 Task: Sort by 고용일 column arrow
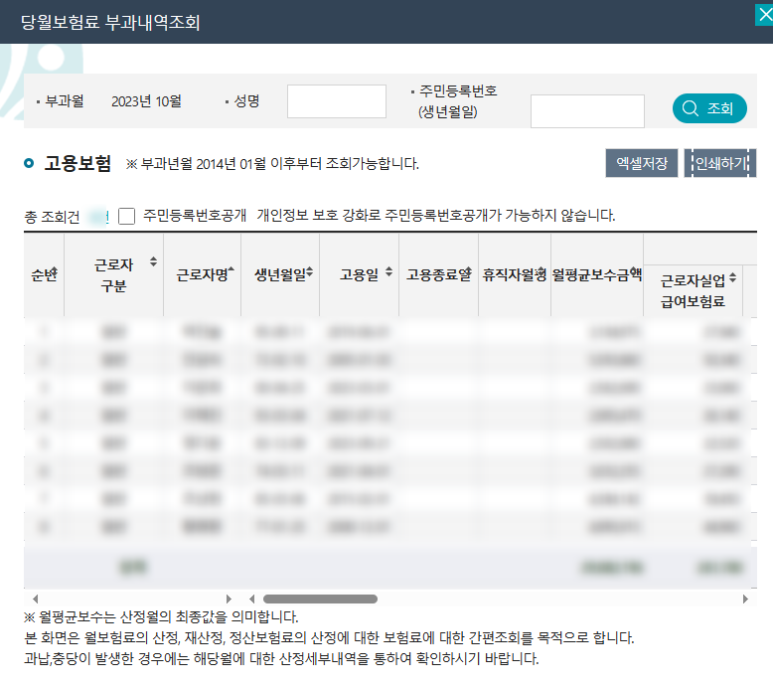(x=388, y=272)
